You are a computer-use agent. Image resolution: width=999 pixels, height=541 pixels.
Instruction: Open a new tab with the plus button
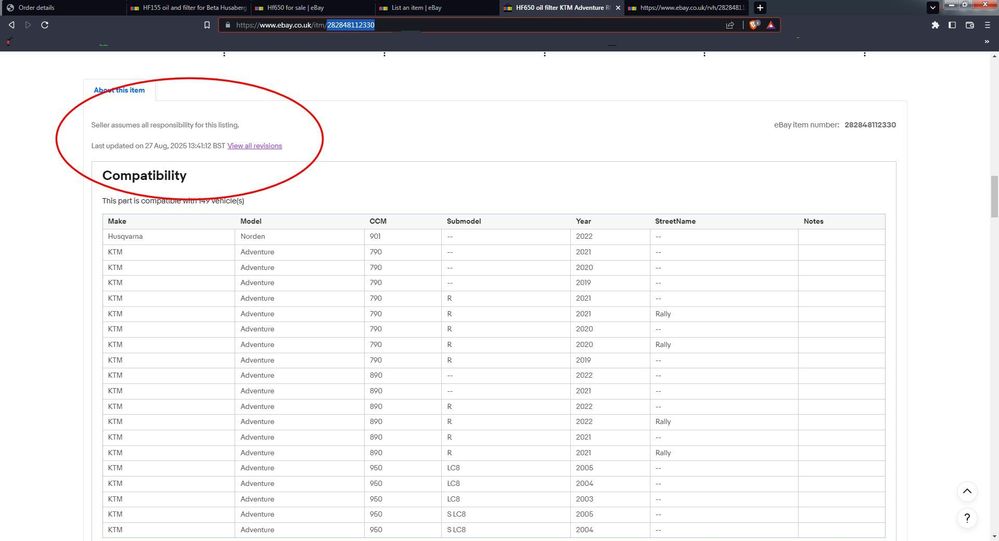coord(759,8)
